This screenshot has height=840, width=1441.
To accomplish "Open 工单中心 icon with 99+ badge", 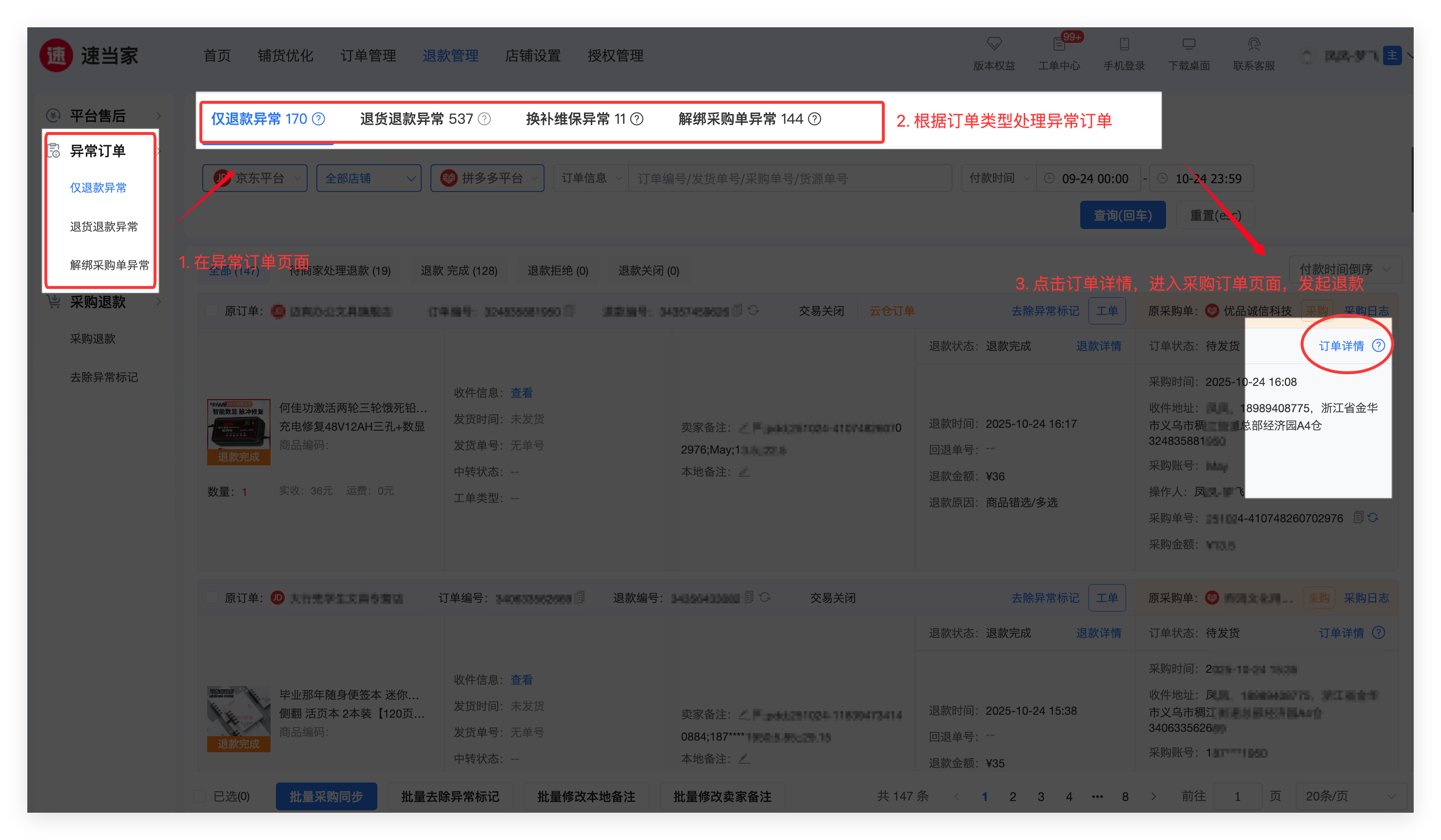I will 1059,44.
